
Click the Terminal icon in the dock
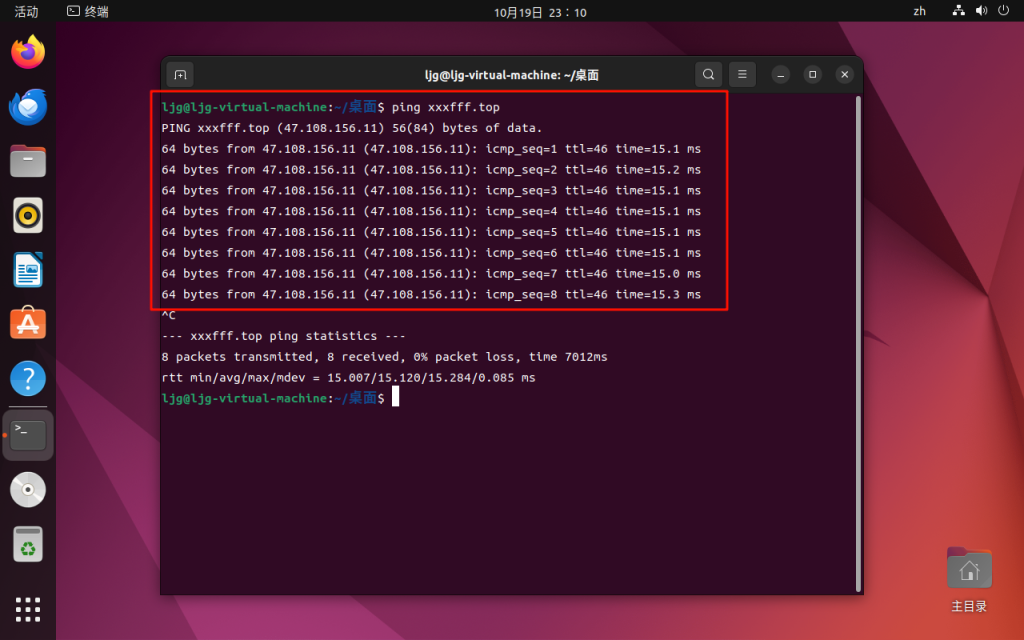[28, 435]
